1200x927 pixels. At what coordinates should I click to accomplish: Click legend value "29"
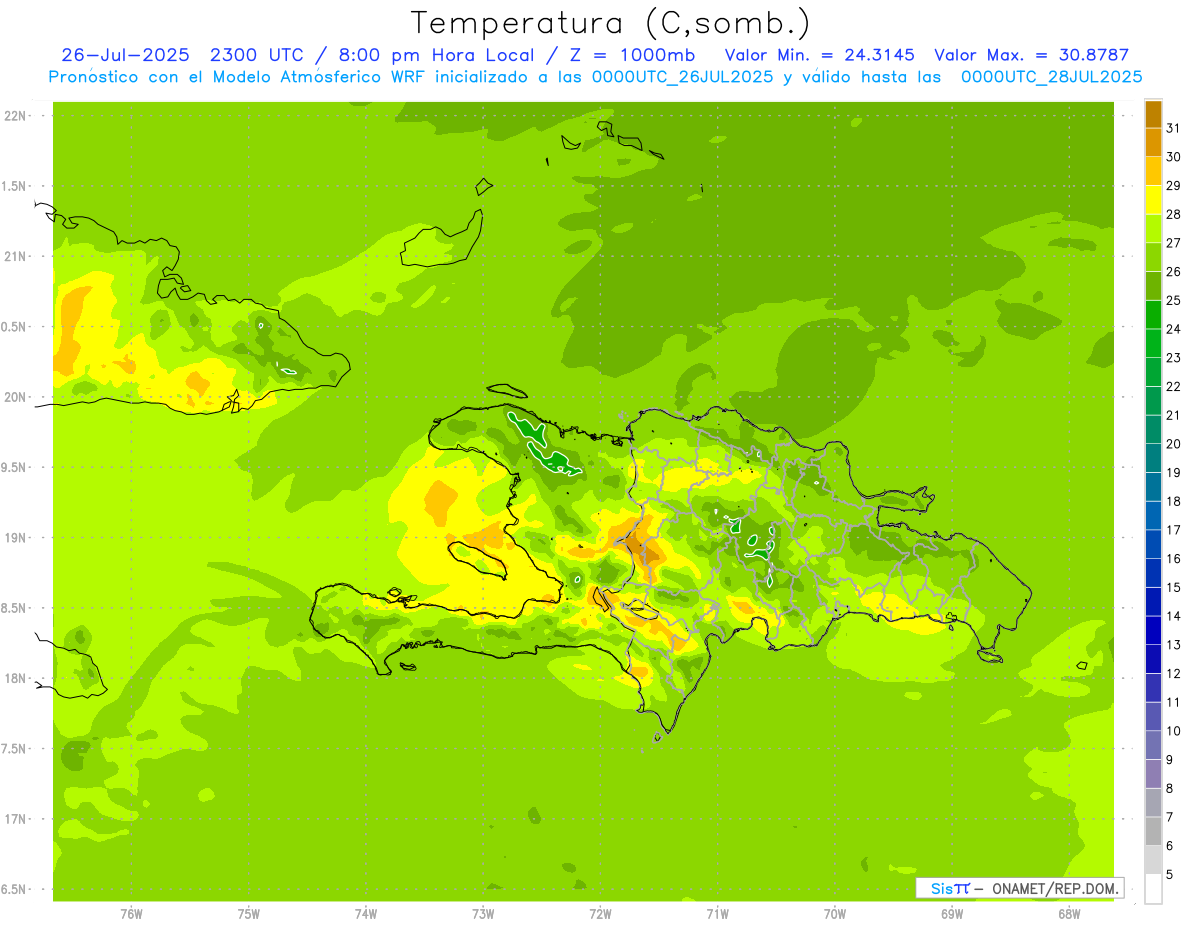click(1174, 186)
